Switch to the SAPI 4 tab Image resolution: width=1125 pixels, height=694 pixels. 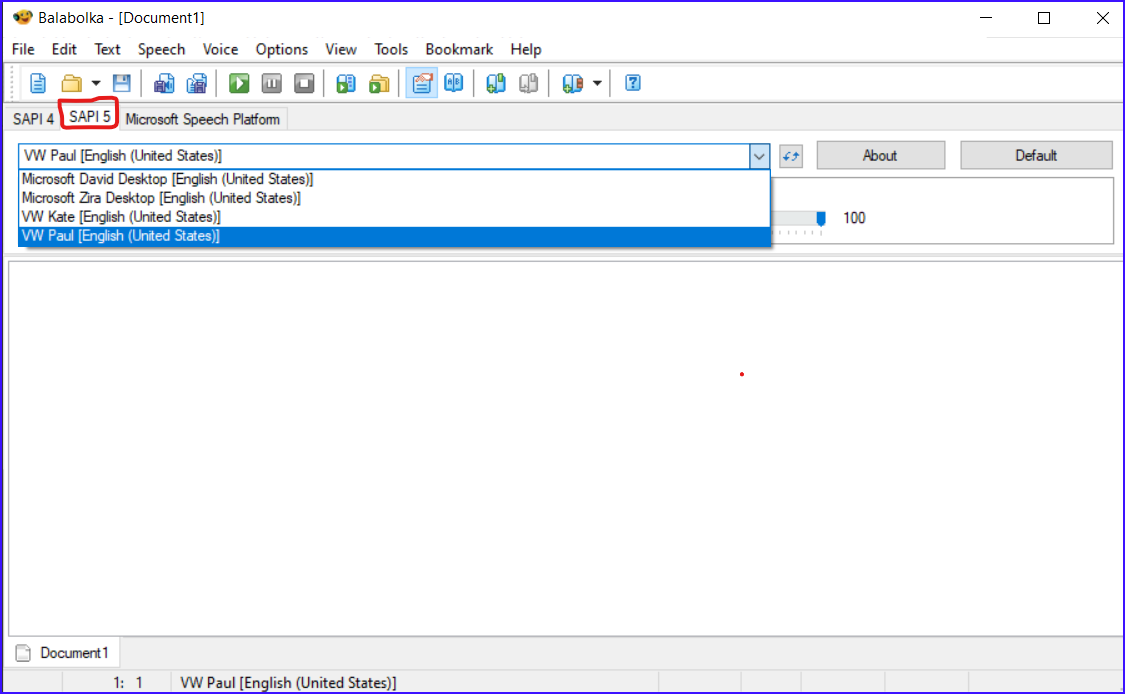coord(33,119)
